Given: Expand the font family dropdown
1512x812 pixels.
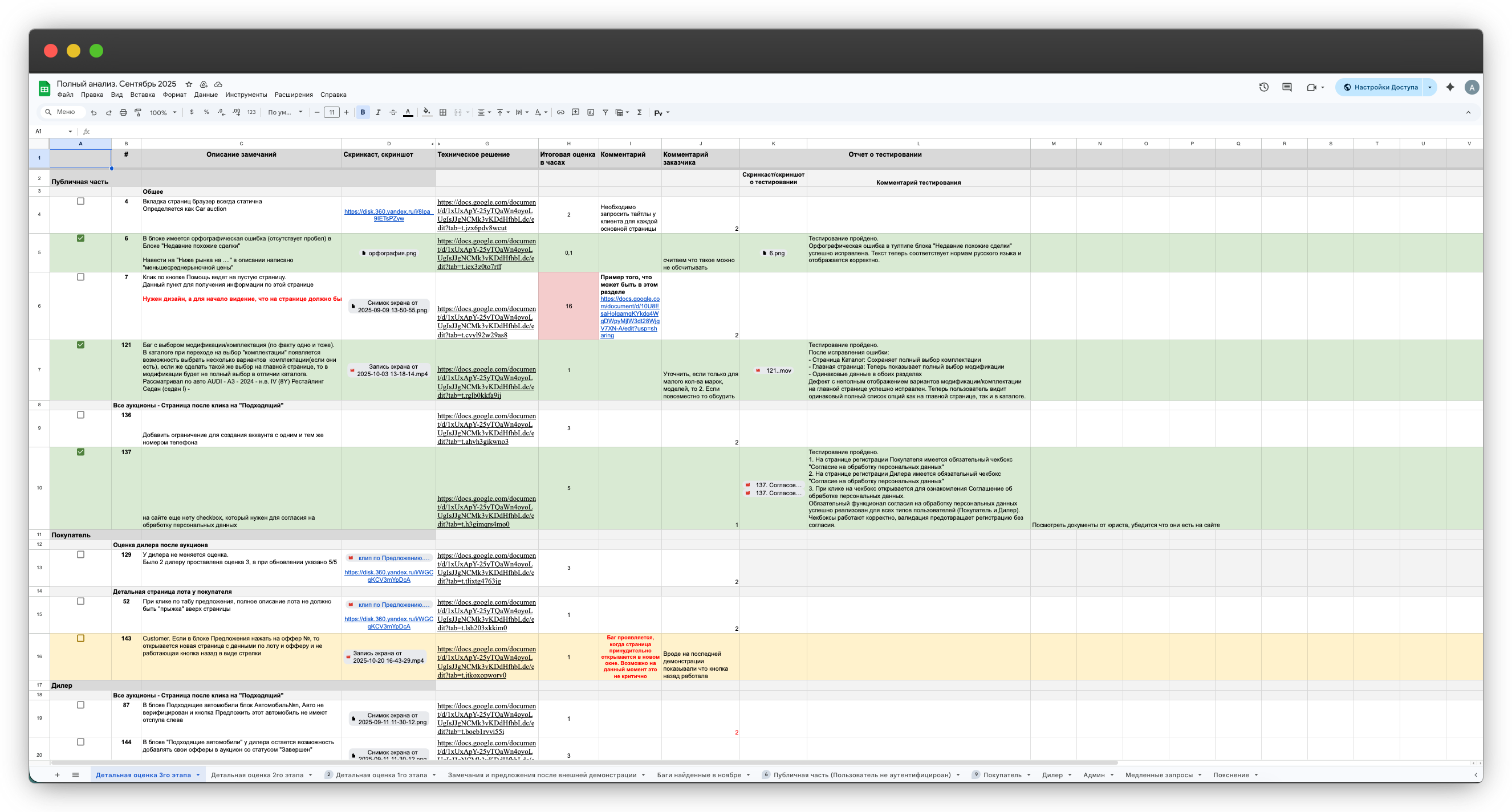Looking at the screenshot, I should pyautogui.click(x=285, y=113).
